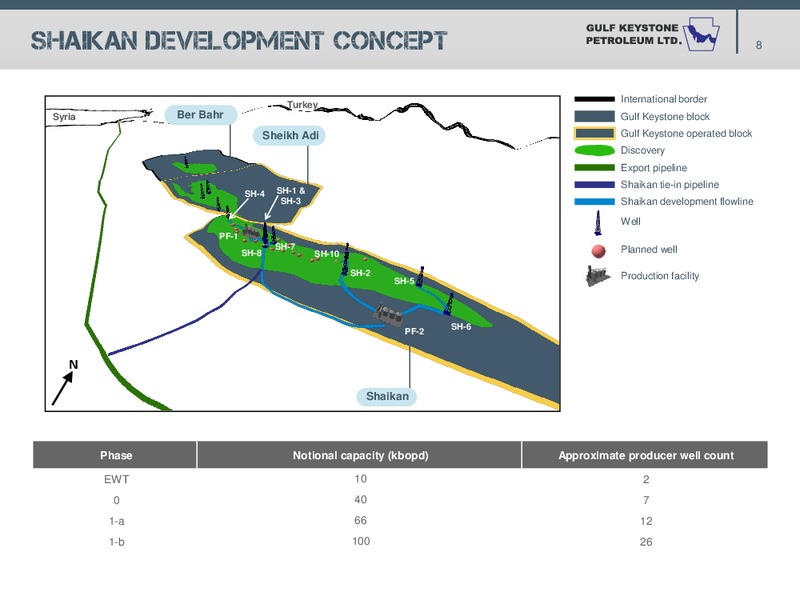Viewport: 800px width, 600px height.
Task: Click the PF-2 production facility on map
Action: pos(389,315)
